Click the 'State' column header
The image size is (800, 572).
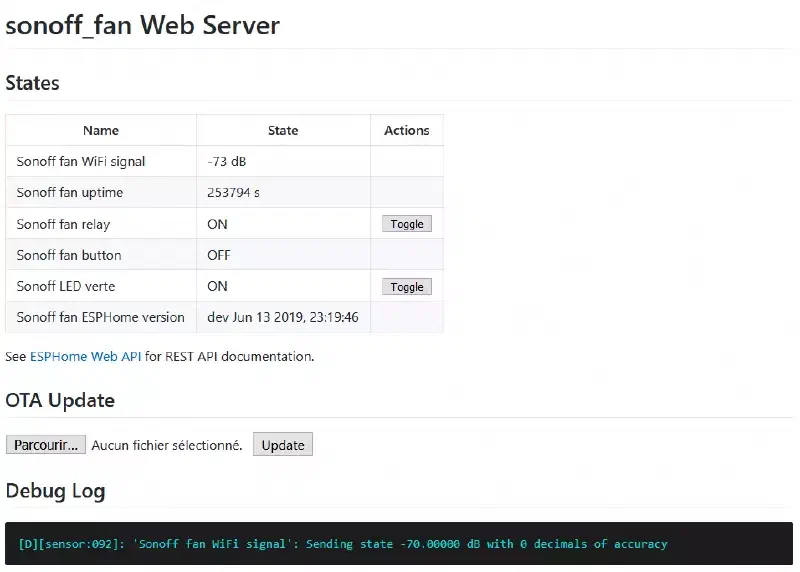tap(283, 131)
